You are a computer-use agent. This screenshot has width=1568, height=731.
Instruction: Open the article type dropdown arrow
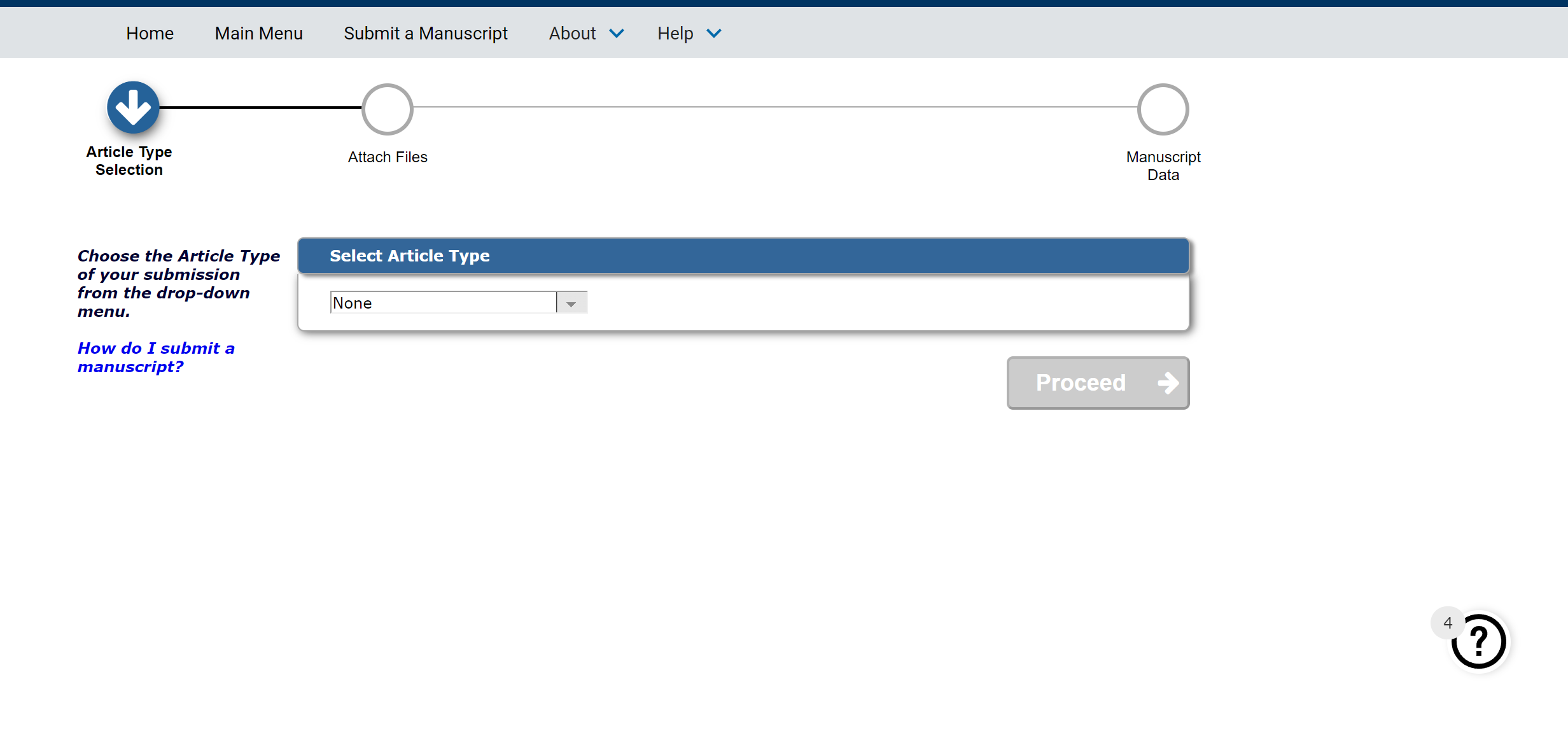[x=571, y=303]
